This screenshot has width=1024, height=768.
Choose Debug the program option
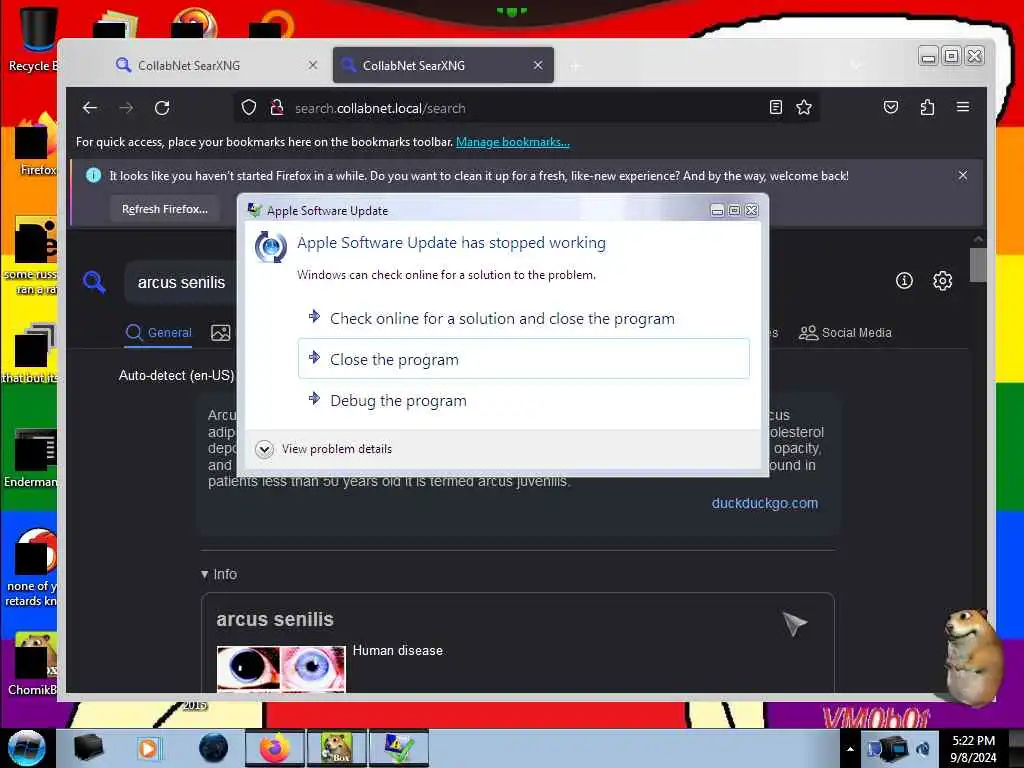(524, 400)
